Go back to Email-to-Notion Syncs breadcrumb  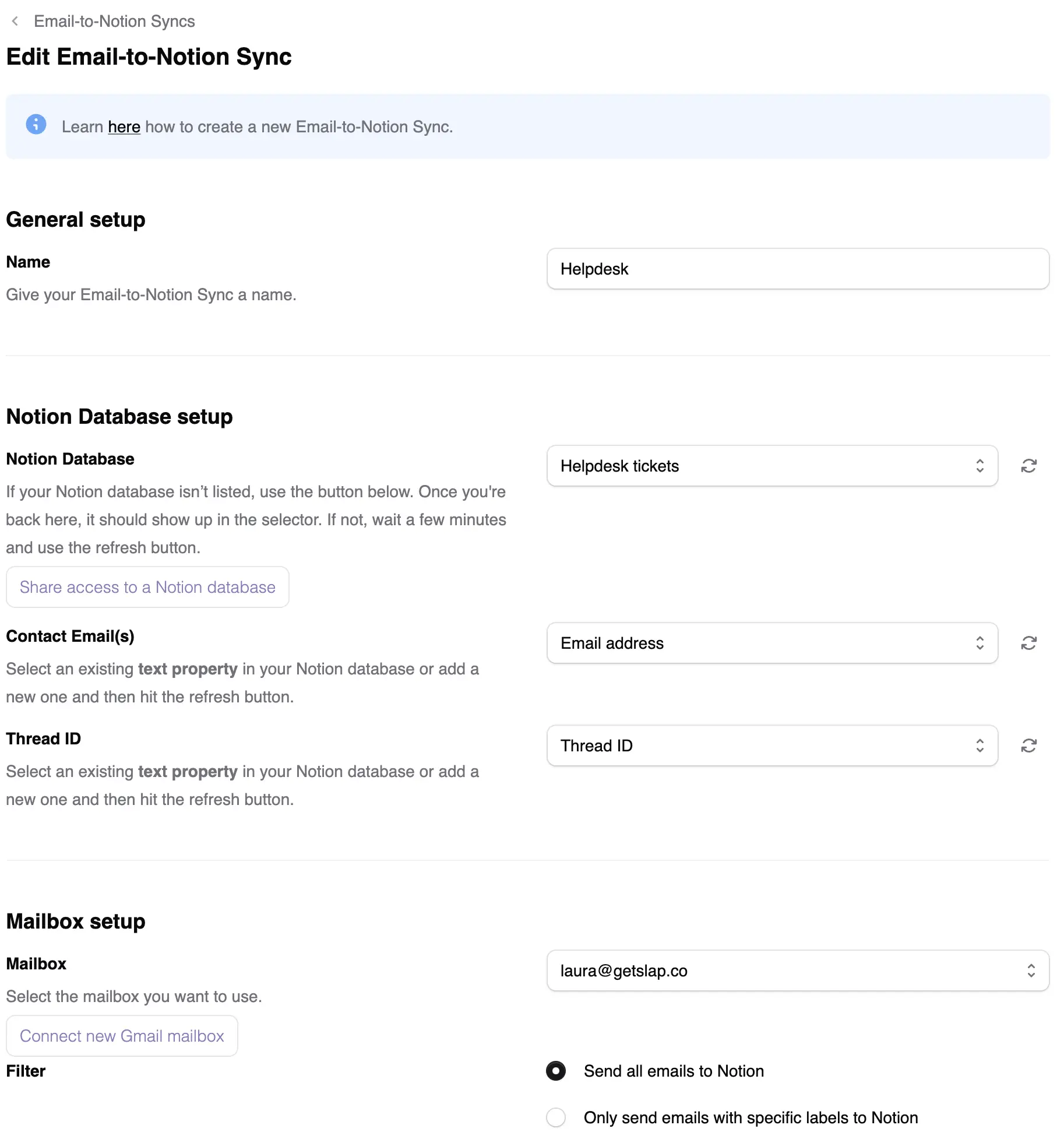click(114, 22)
